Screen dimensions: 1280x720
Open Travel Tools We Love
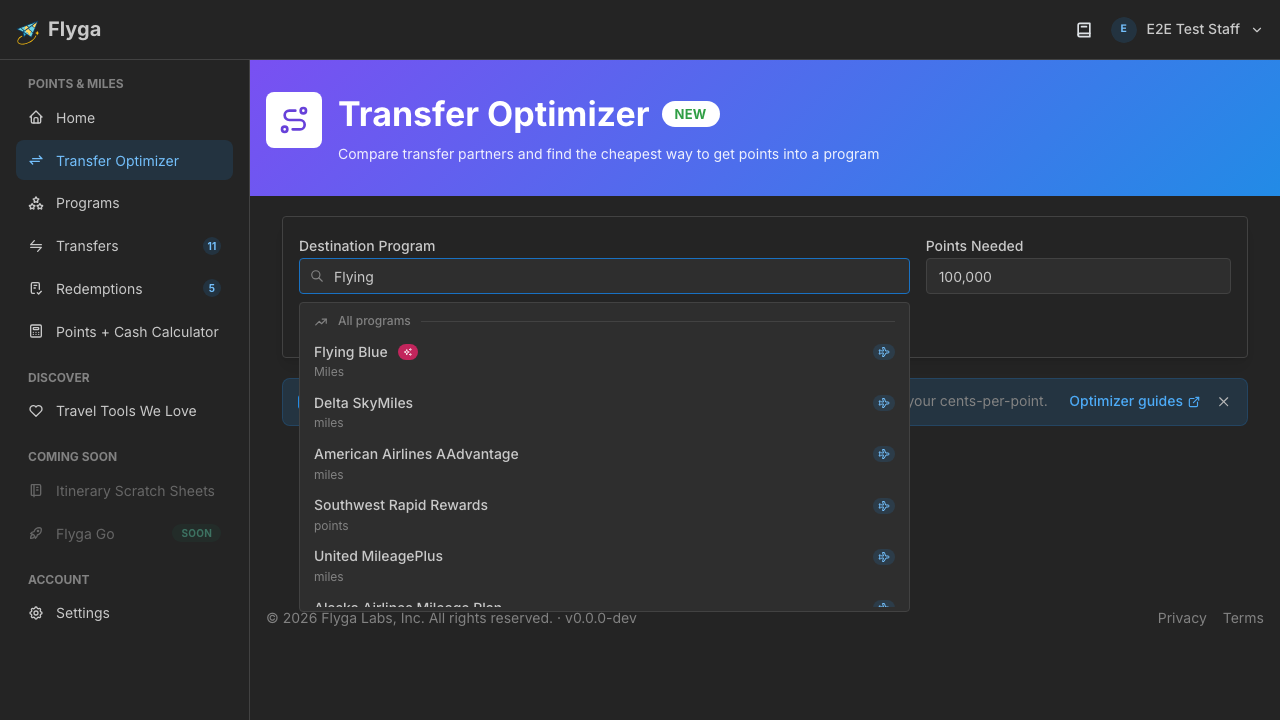click(124, 411)
